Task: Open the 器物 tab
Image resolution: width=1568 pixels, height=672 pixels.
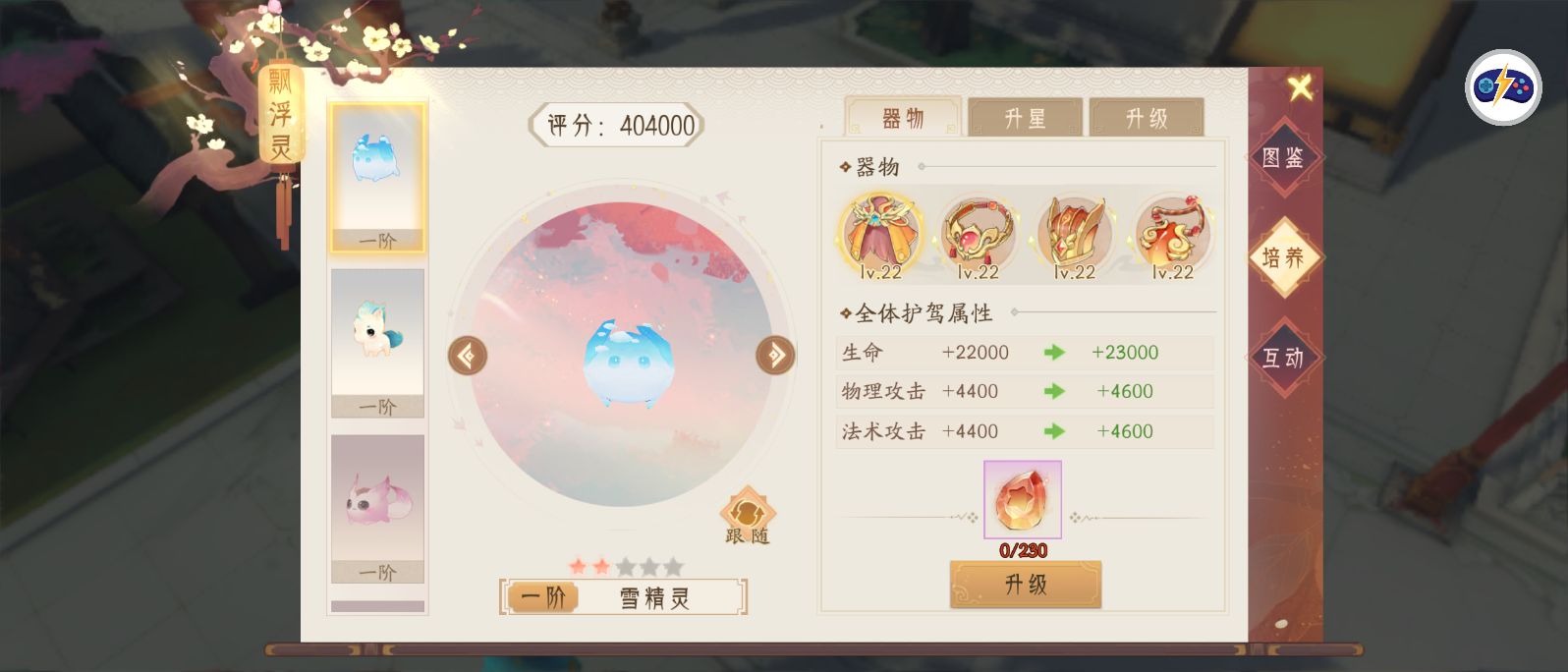Action: coord(903,118)
